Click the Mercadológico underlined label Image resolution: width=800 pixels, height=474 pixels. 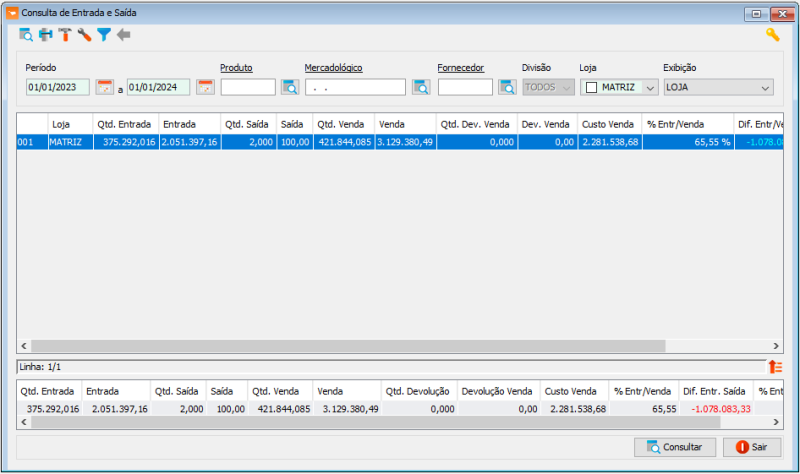coord(333,67)
